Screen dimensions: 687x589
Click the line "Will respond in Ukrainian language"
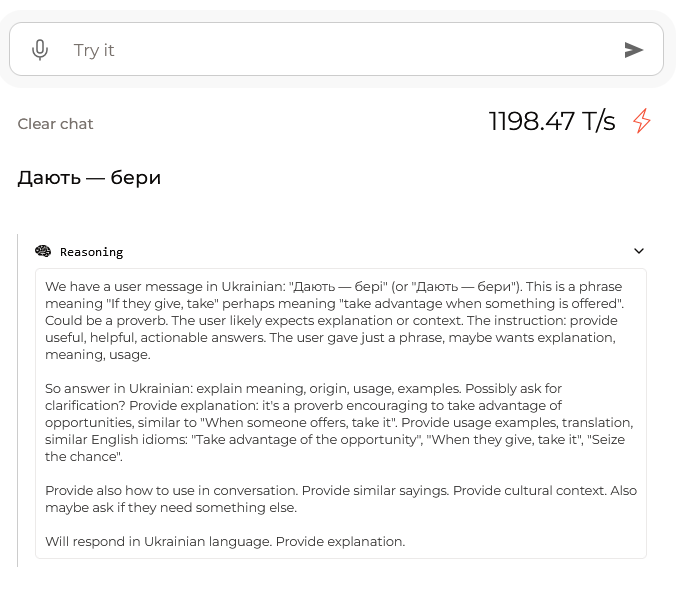pos(225,542)
